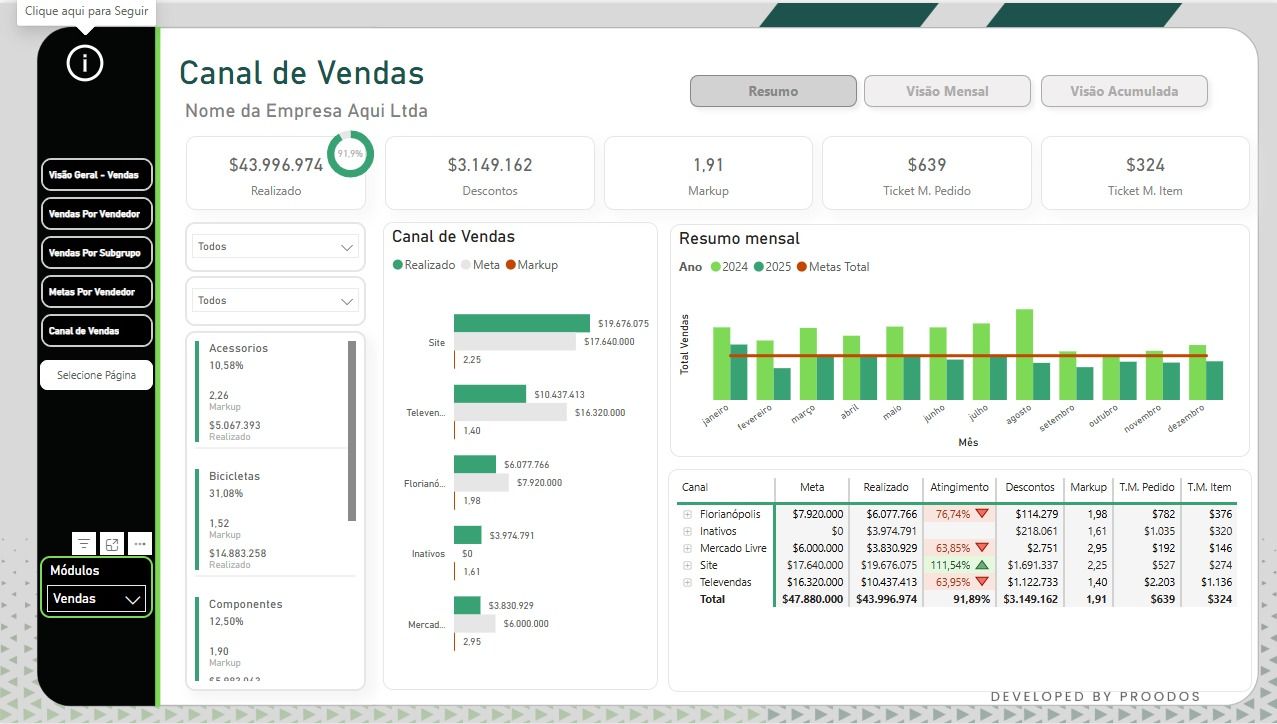Sort by the Descontos column header

pos(1030,487)
